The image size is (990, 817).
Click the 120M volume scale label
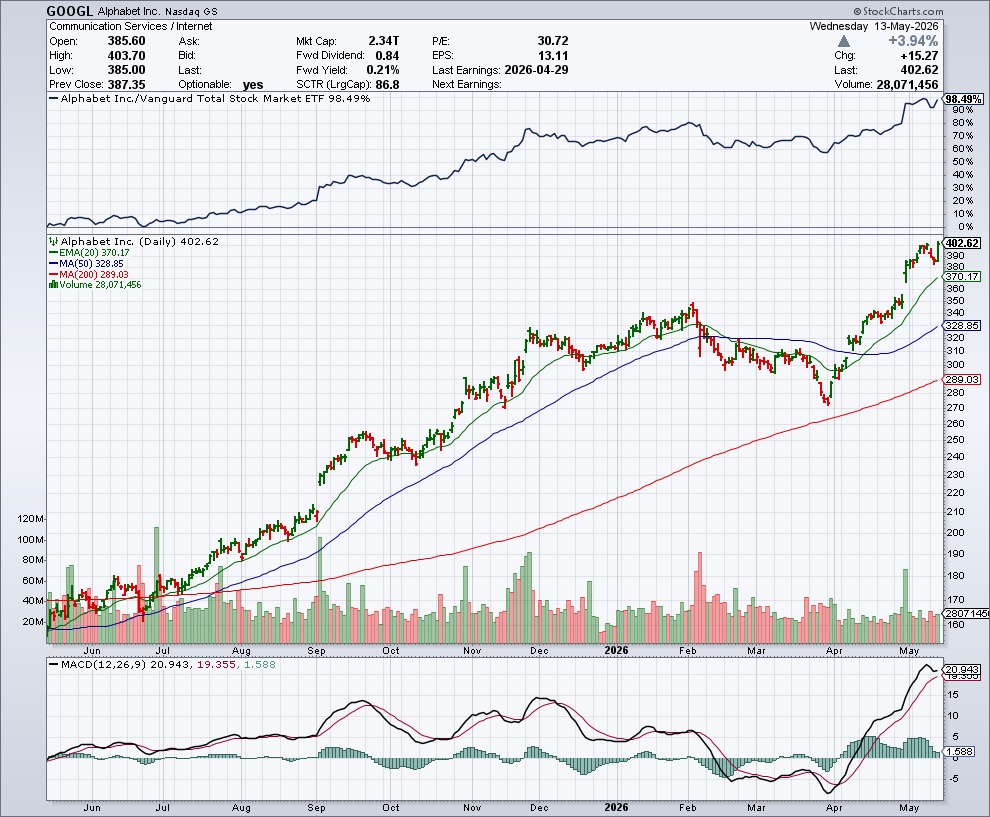click(x=32, y=519)
